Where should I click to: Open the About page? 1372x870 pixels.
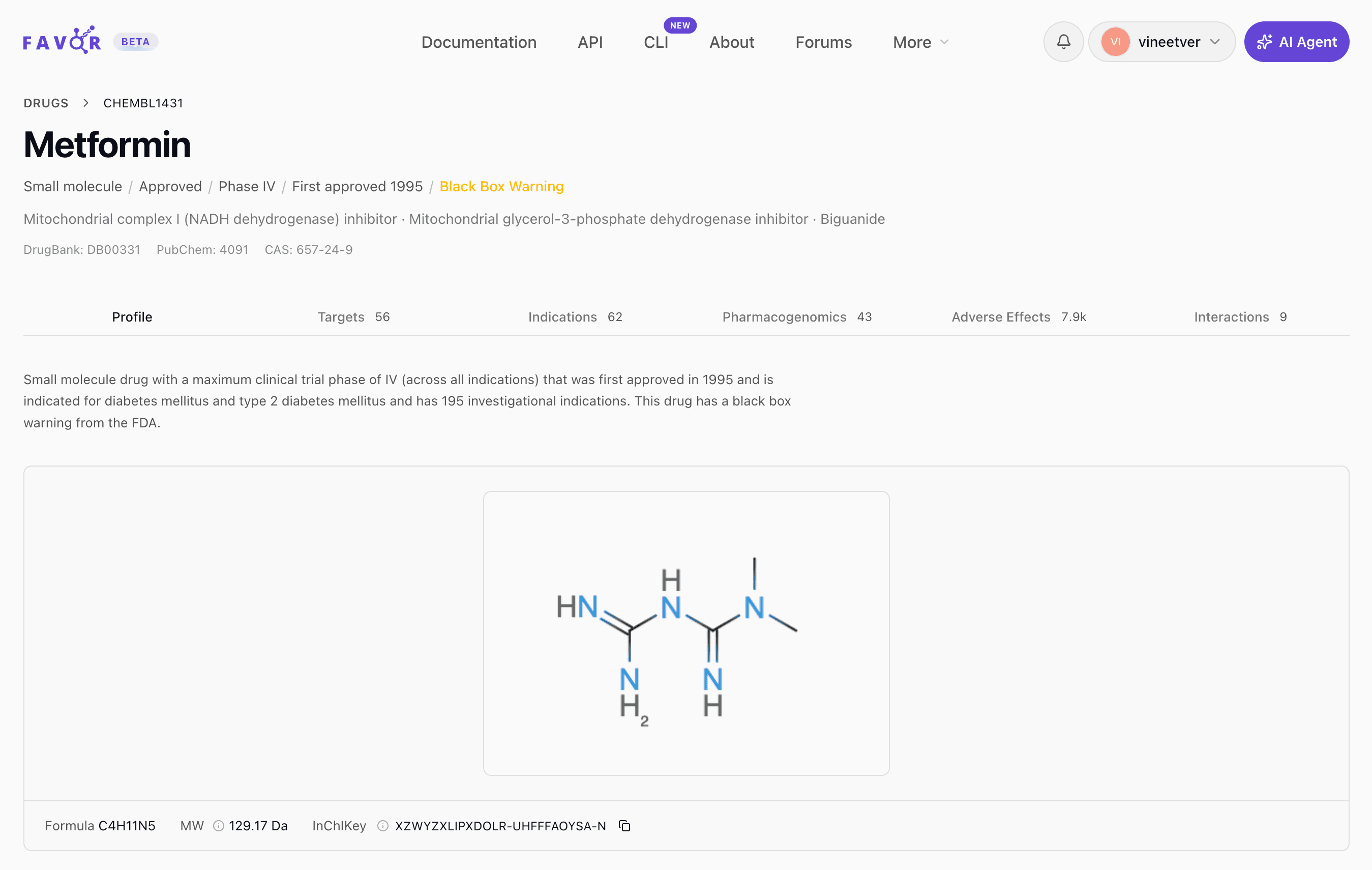(x=732, y=42)
